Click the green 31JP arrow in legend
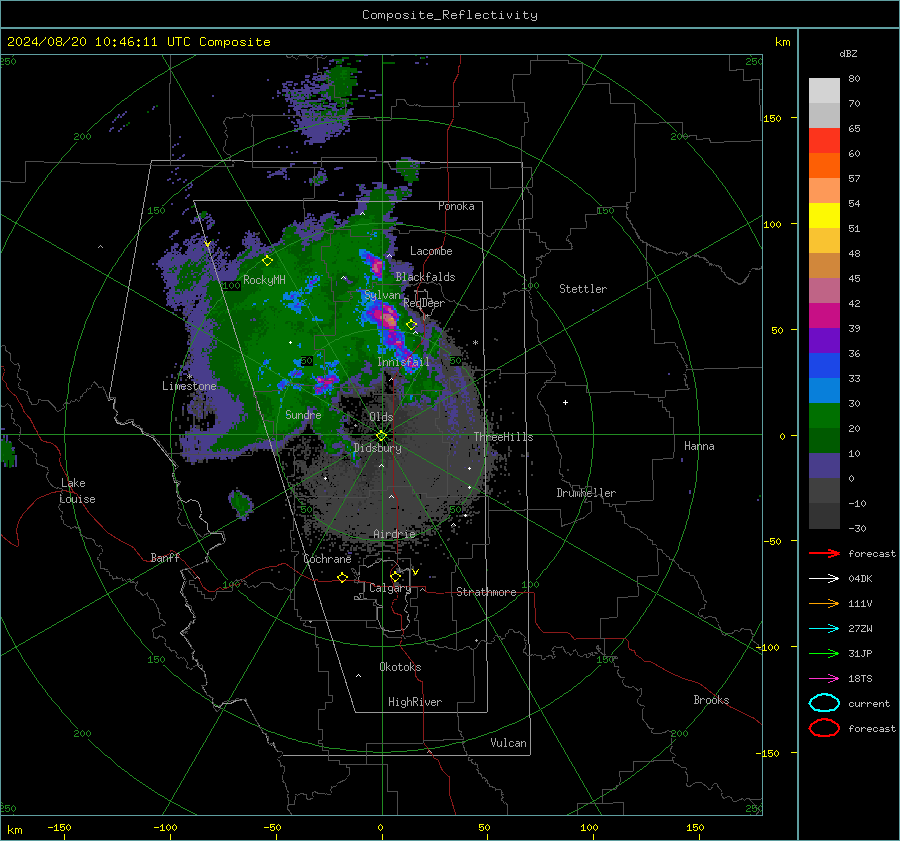900x841 pixels. pyautogui.click(x=824, y=653)
